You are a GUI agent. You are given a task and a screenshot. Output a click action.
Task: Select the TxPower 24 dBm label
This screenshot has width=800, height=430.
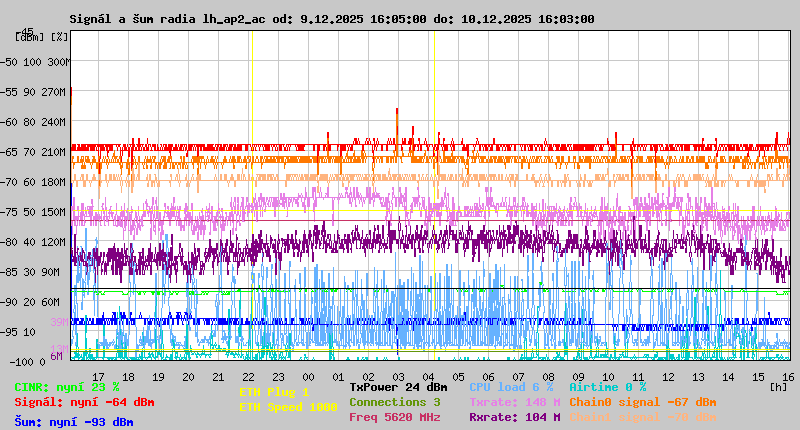click(398, 387)
